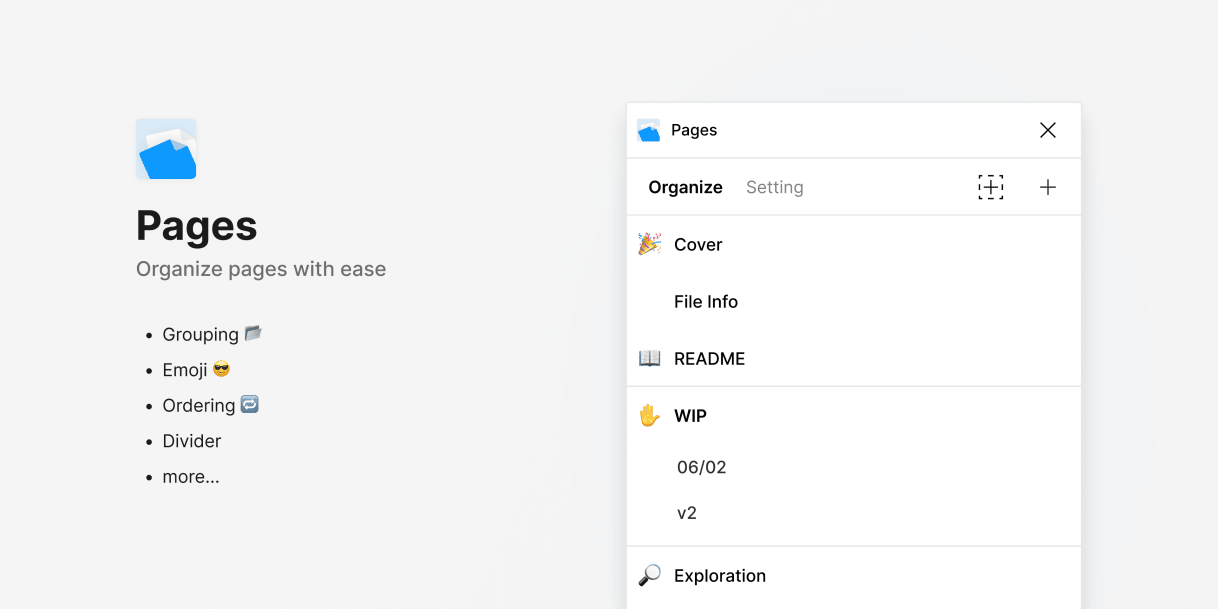This screenshot has width=1218, height=609.
Task: Select the 06/02 page under WIP
Action: [x=702, y=467]
